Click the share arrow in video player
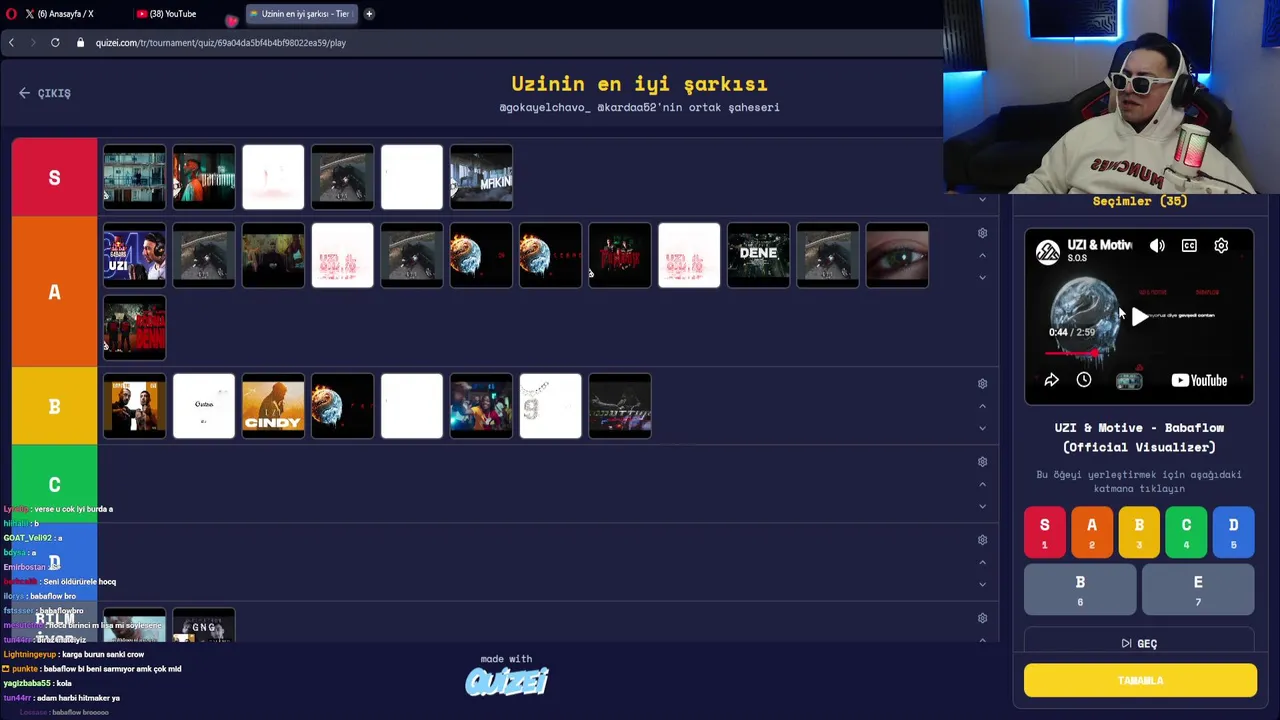 coord(1051,380)
